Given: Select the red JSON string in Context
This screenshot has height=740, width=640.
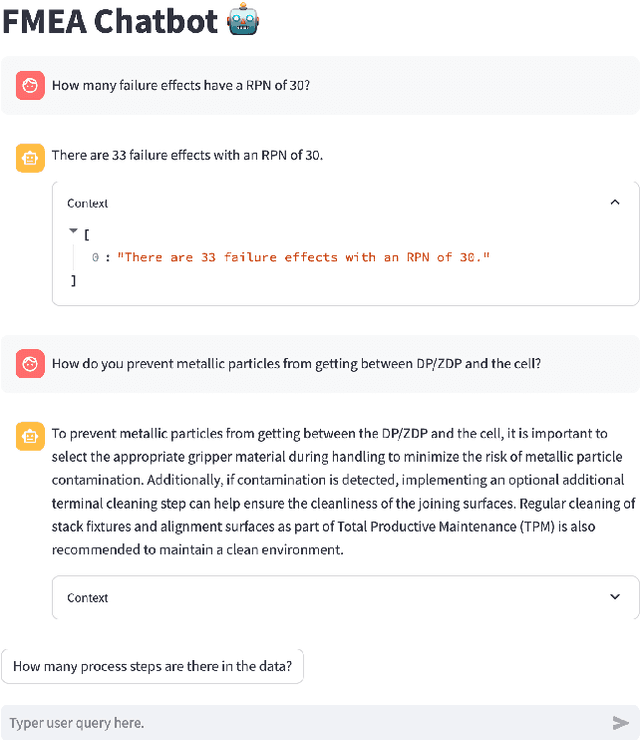Looking at the screenshot, I should (303, 257).
